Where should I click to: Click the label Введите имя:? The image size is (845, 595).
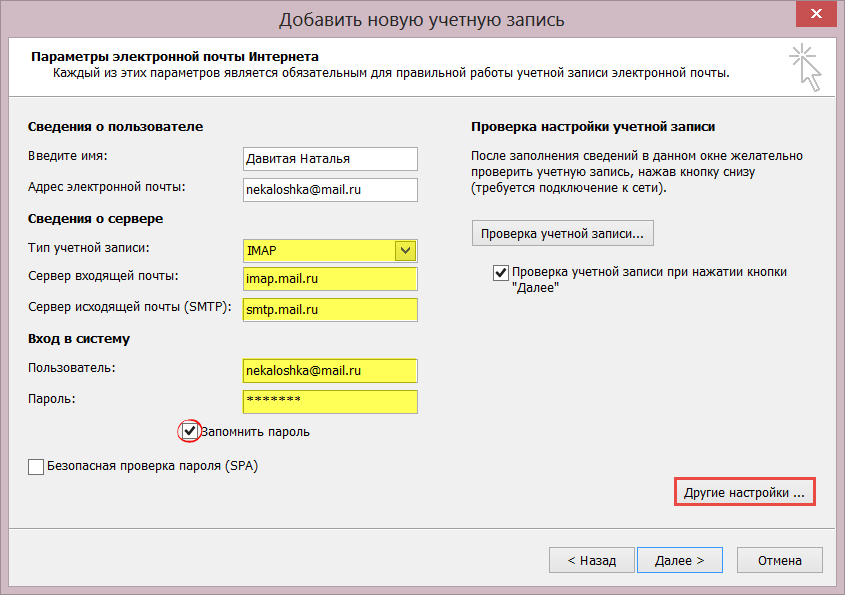click(x=67, y=156)
